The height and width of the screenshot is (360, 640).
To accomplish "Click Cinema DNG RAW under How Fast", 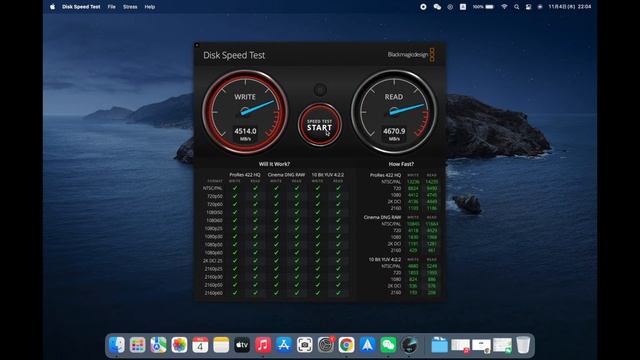I will tap(382, 217).
